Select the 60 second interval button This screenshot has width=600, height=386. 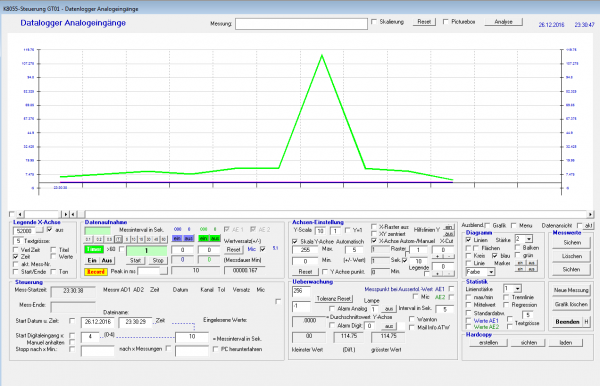coord(163,239)
